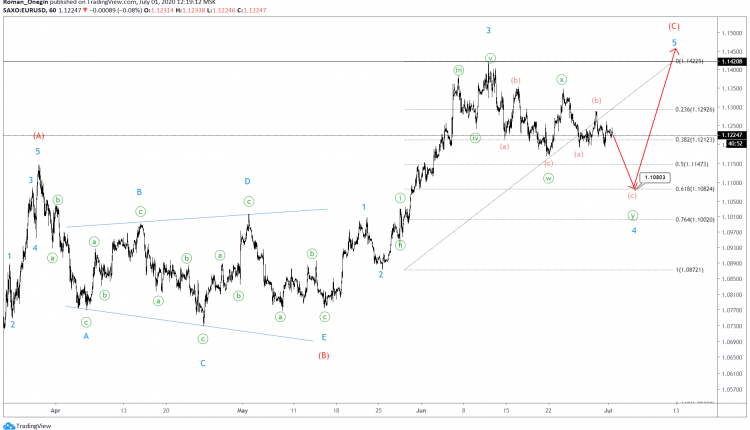Select the green circled y wave label
The image size is (750, 430).
[633, 215]
